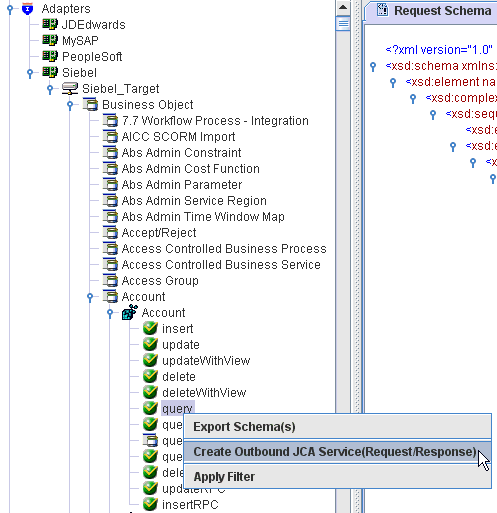Collapse the Adapters tree node
497x513 pixels.
point(10,9)
